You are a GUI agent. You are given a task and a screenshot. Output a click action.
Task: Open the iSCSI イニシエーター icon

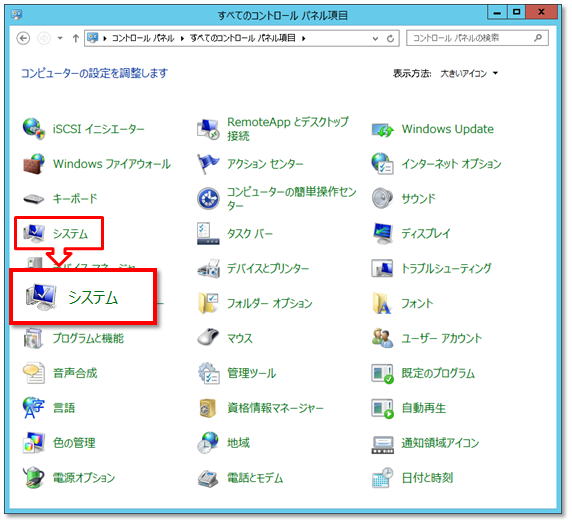click(x=34, y=129)
